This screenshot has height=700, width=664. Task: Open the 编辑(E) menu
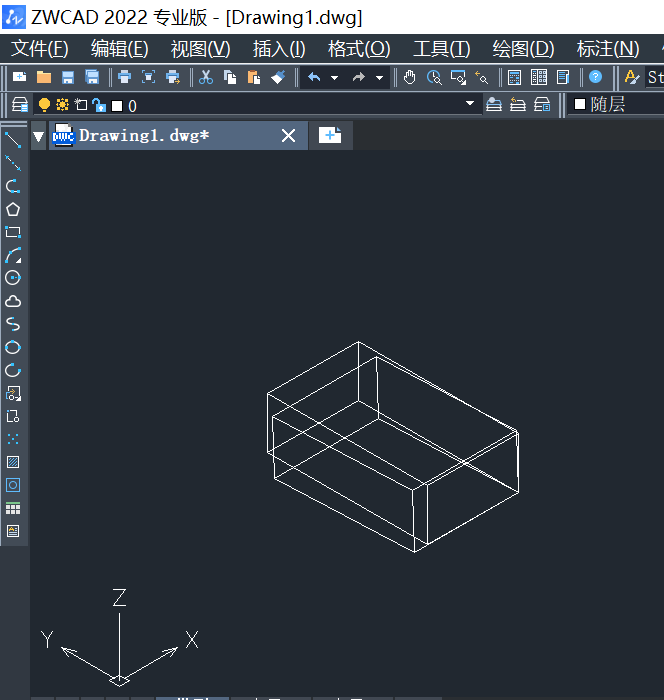pyautogui.click(x=120, y=49)
